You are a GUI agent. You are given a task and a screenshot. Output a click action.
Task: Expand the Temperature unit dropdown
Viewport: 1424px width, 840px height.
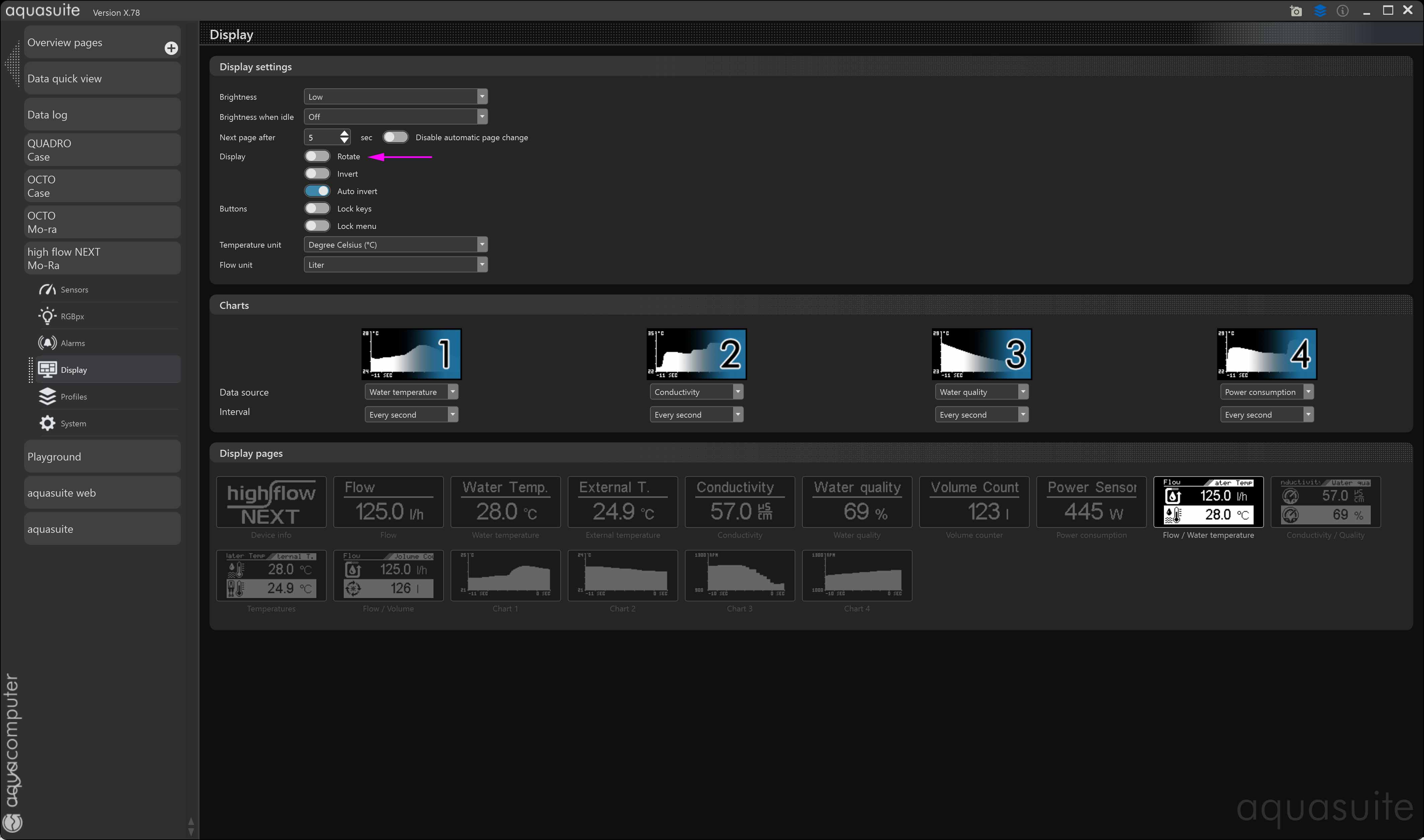tap(395, 245)
